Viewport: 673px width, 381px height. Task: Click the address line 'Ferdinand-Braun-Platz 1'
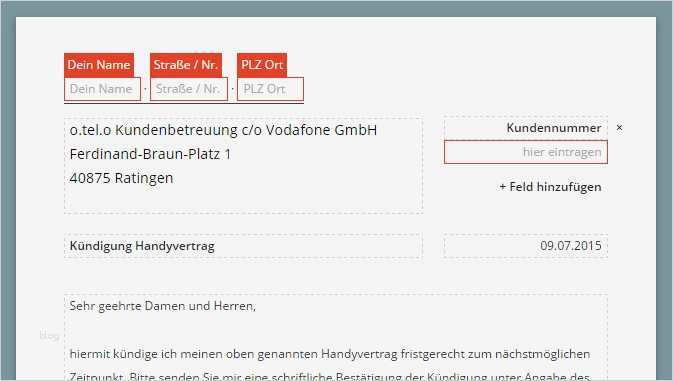(x=150, y=154)
